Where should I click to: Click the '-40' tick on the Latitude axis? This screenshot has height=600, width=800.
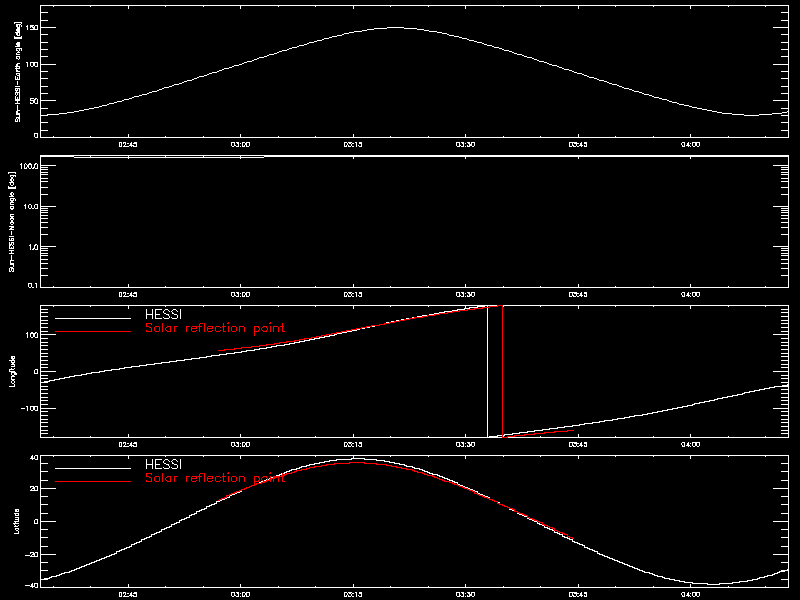tap(32, 585)
